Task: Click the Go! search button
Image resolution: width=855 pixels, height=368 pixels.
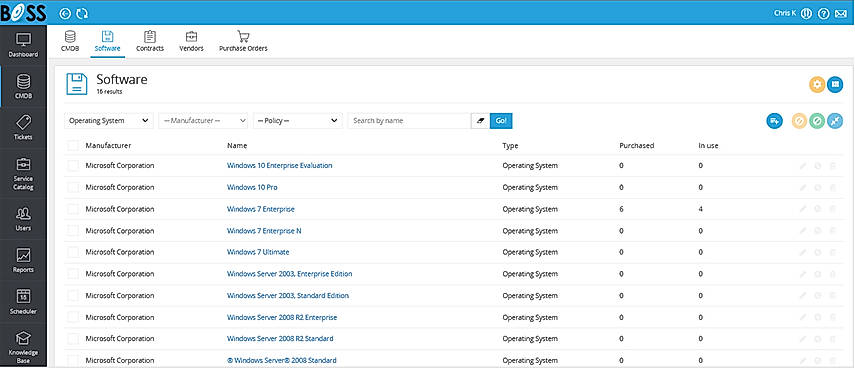Action: click(501, 120)
